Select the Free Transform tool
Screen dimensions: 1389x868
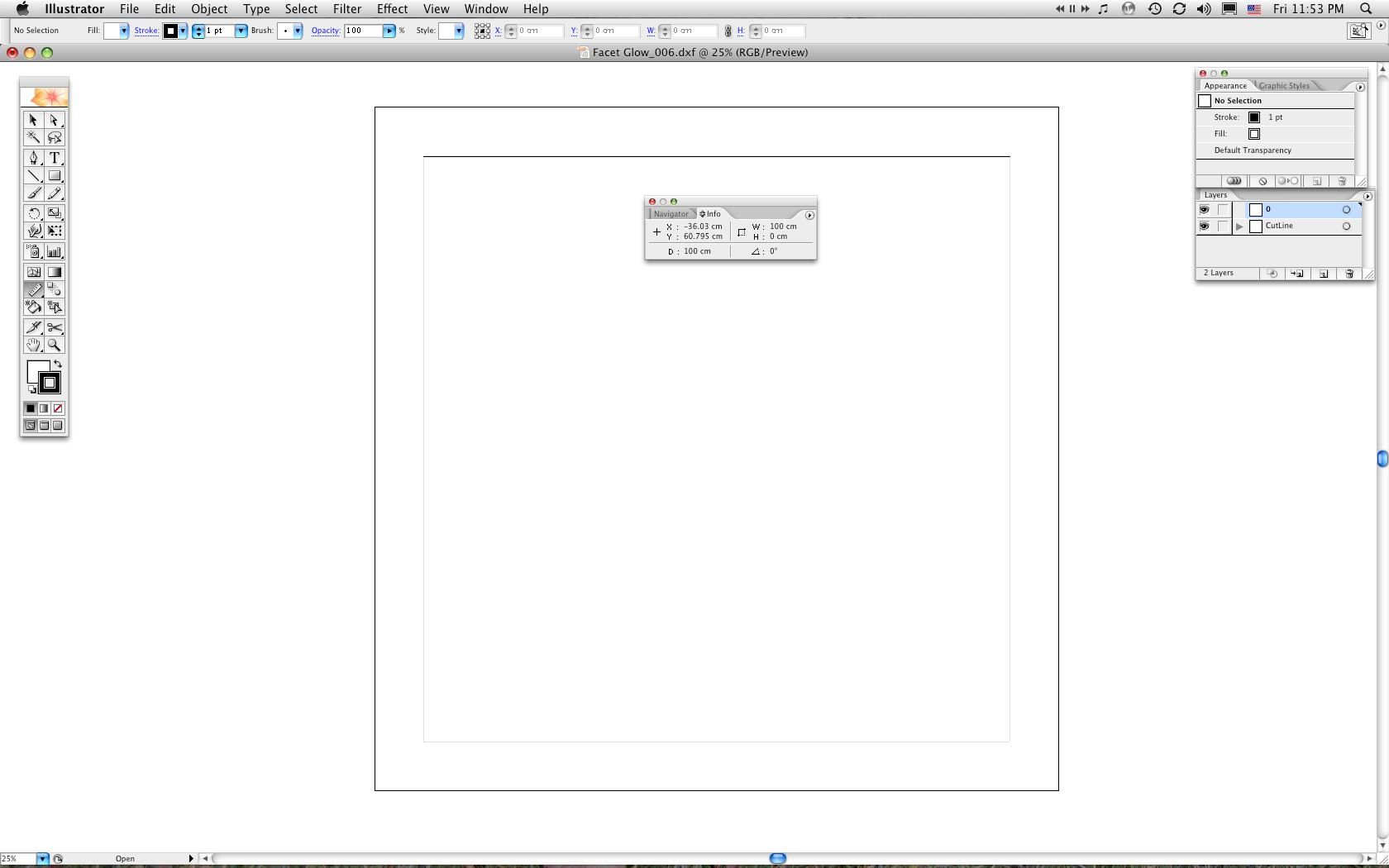tap(55, 231)
